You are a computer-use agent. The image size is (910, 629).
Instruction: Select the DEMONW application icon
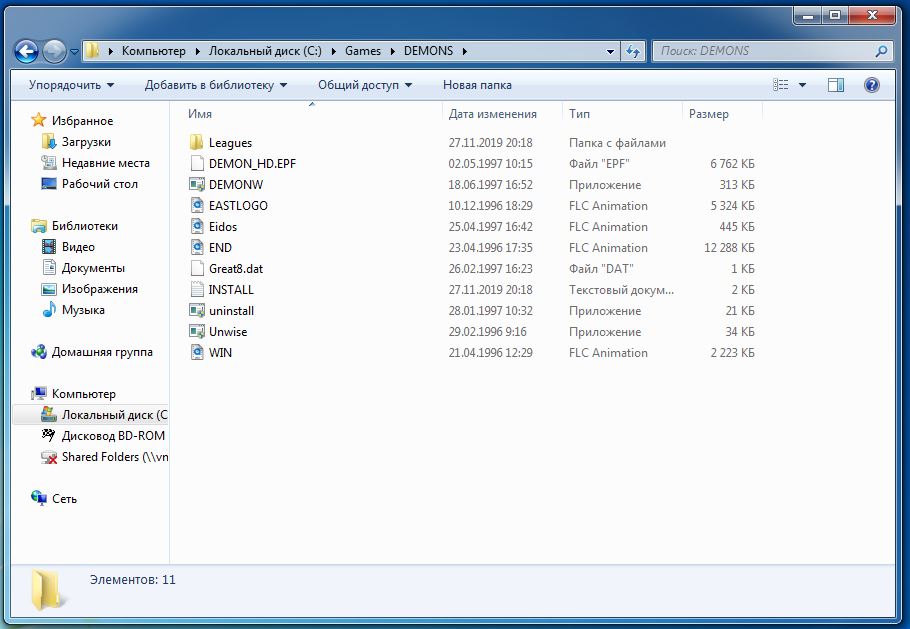(x=197, y=185)
